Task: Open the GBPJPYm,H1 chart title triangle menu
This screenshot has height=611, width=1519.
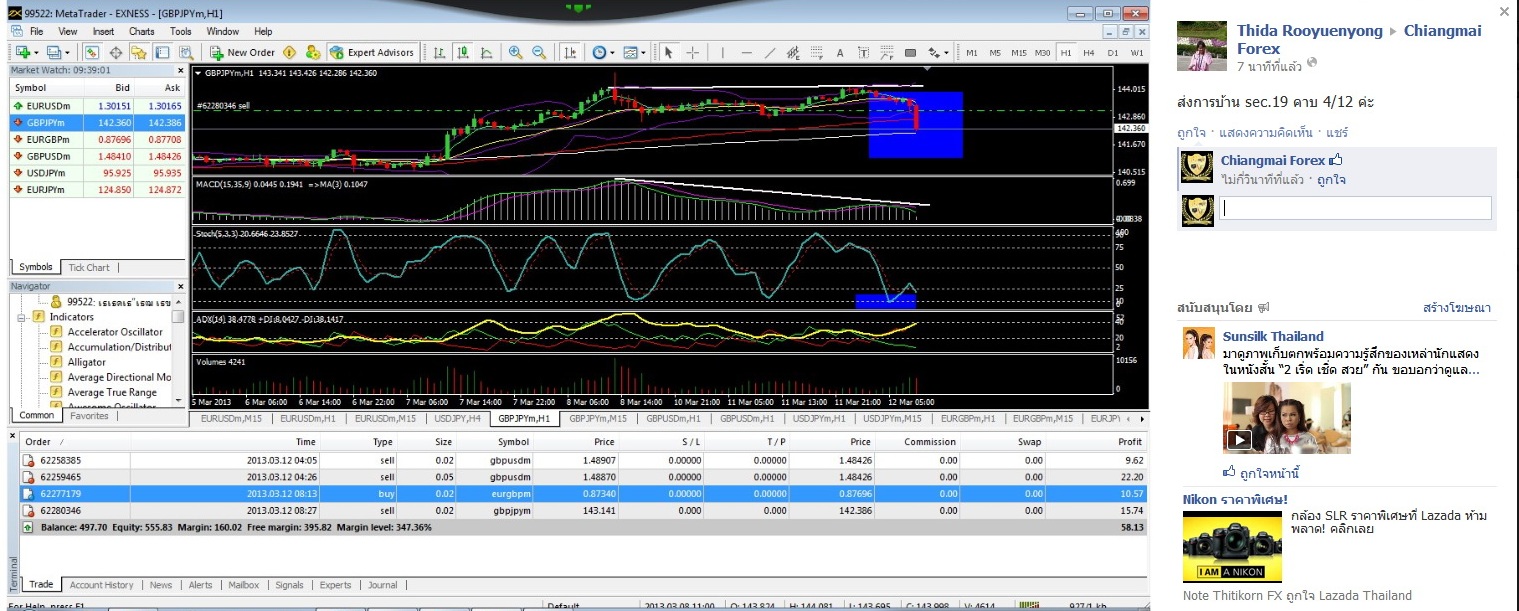Action: point(198,73)
